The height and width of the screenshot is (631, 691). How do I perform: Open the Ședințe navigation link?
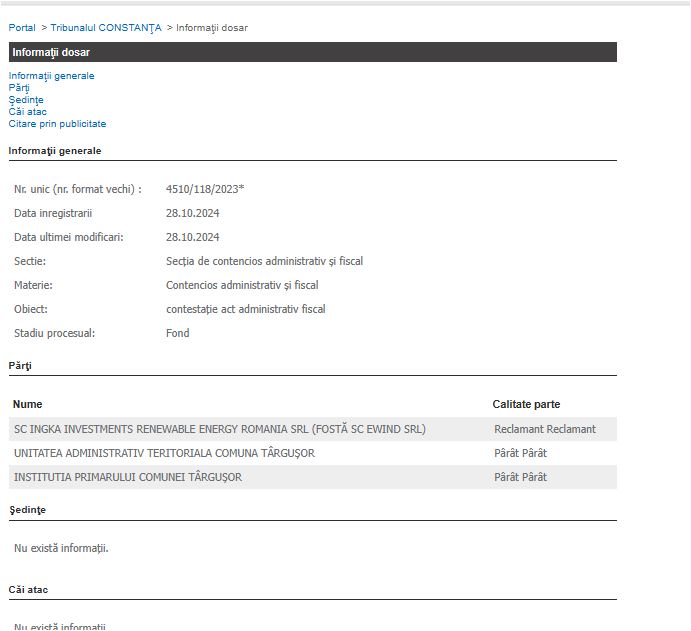pos(26,100)
